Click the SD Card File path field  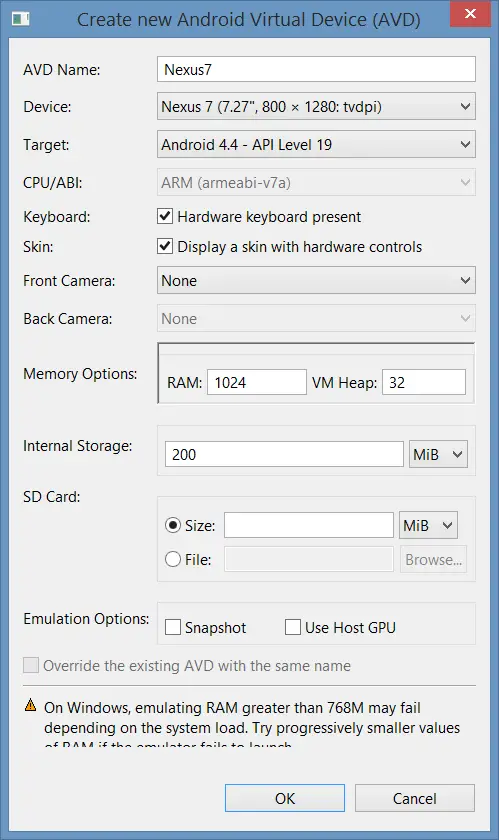pos(309,559)
